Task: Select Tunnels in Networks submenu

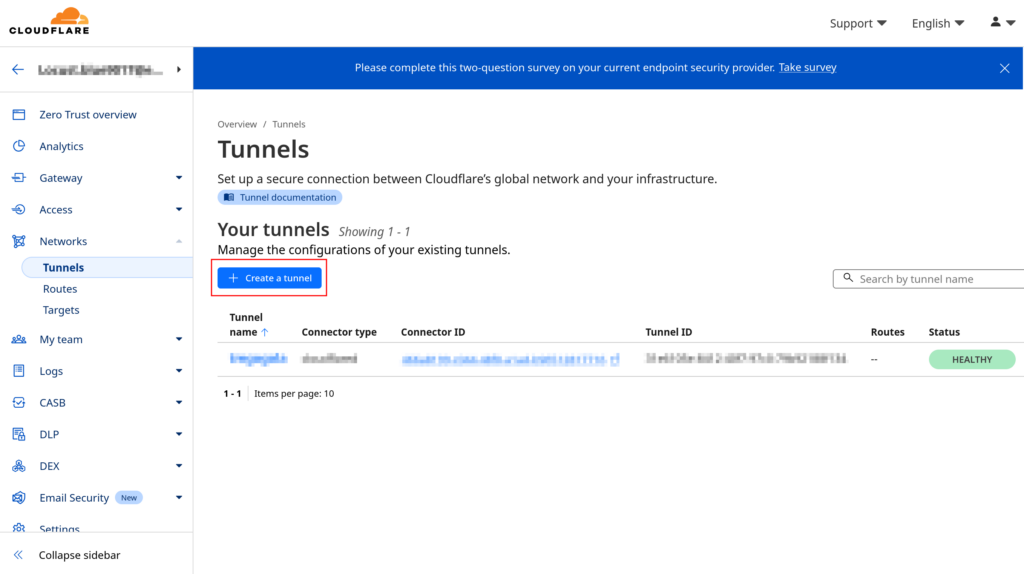Action: pyautogui.click(x=63, y=267)
